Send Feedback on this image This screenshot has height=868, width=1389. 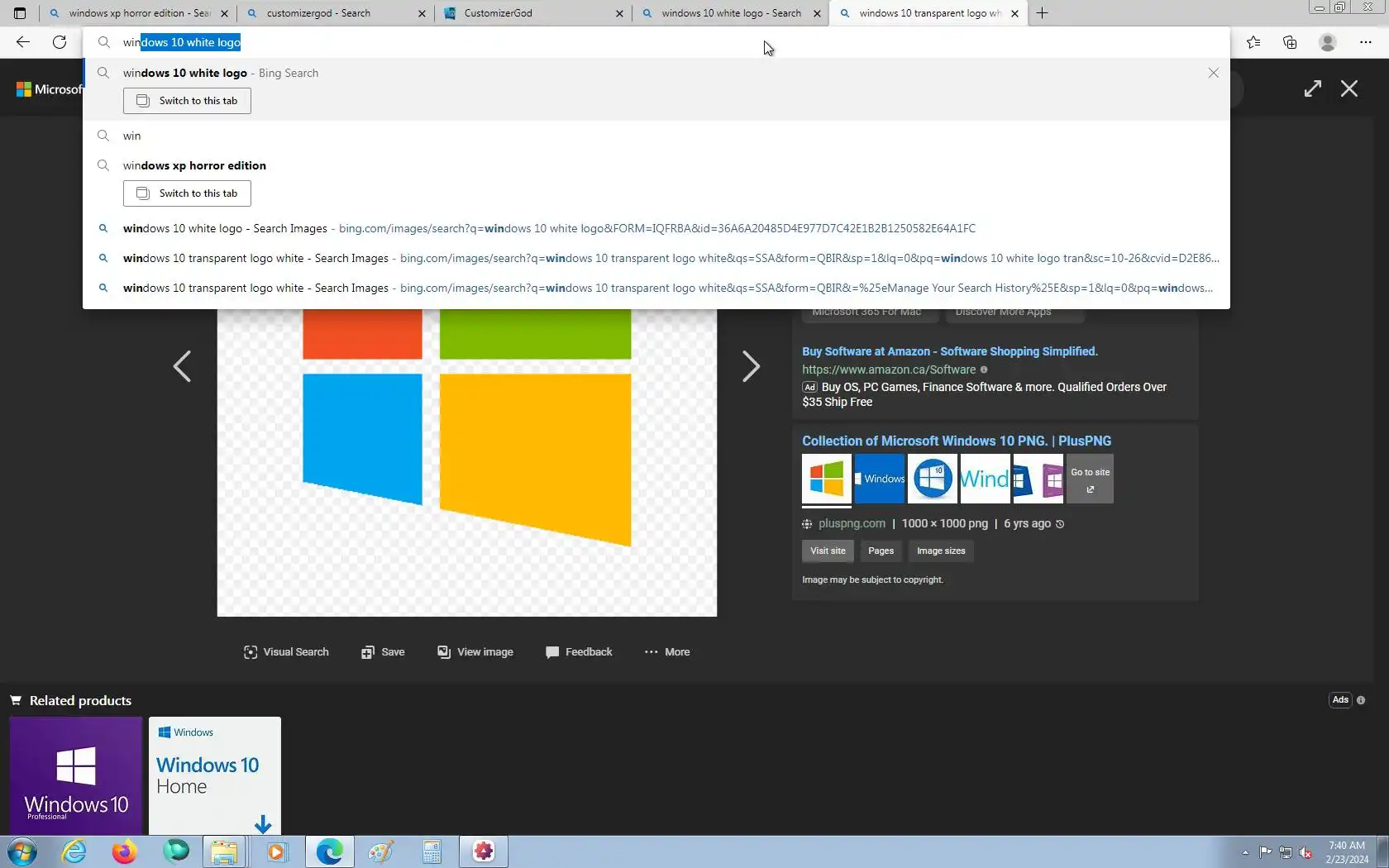[x=579, y=652]
